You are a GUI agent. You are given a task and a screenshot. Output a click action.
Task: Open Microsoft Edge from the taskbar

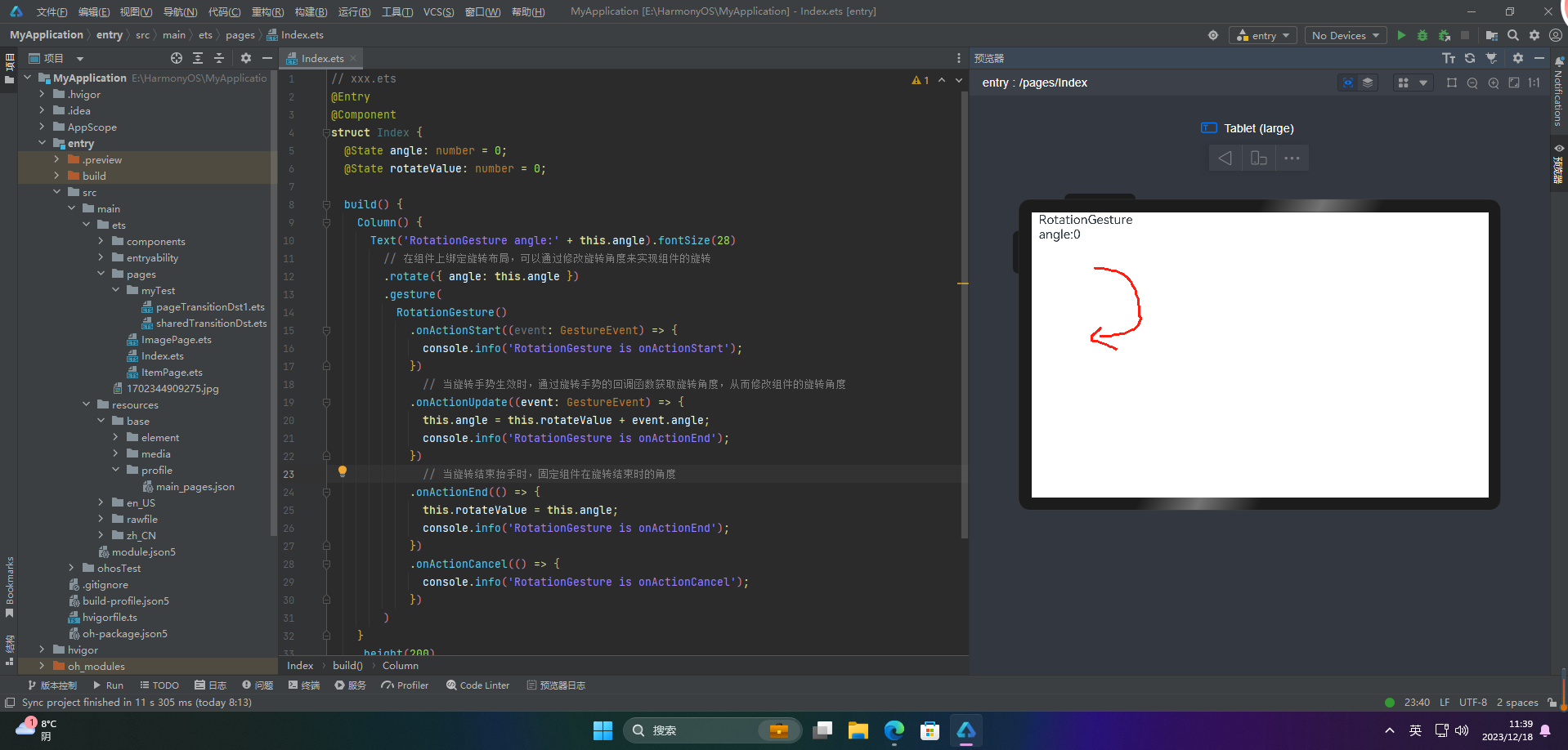[894, 730]
